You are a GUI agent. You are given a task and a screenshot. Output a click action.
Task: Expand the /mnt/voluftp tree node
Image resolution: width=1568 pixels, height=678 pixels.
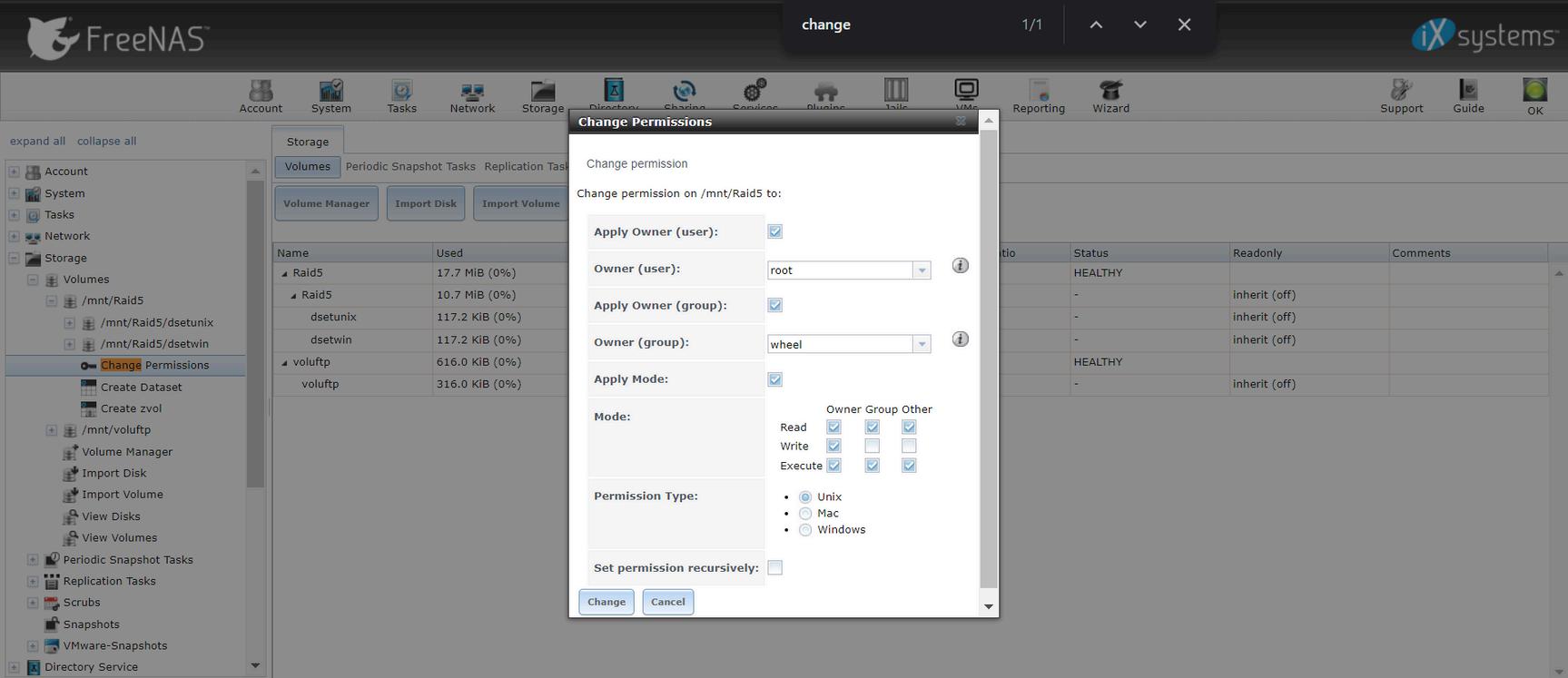(x=51, y=430)
